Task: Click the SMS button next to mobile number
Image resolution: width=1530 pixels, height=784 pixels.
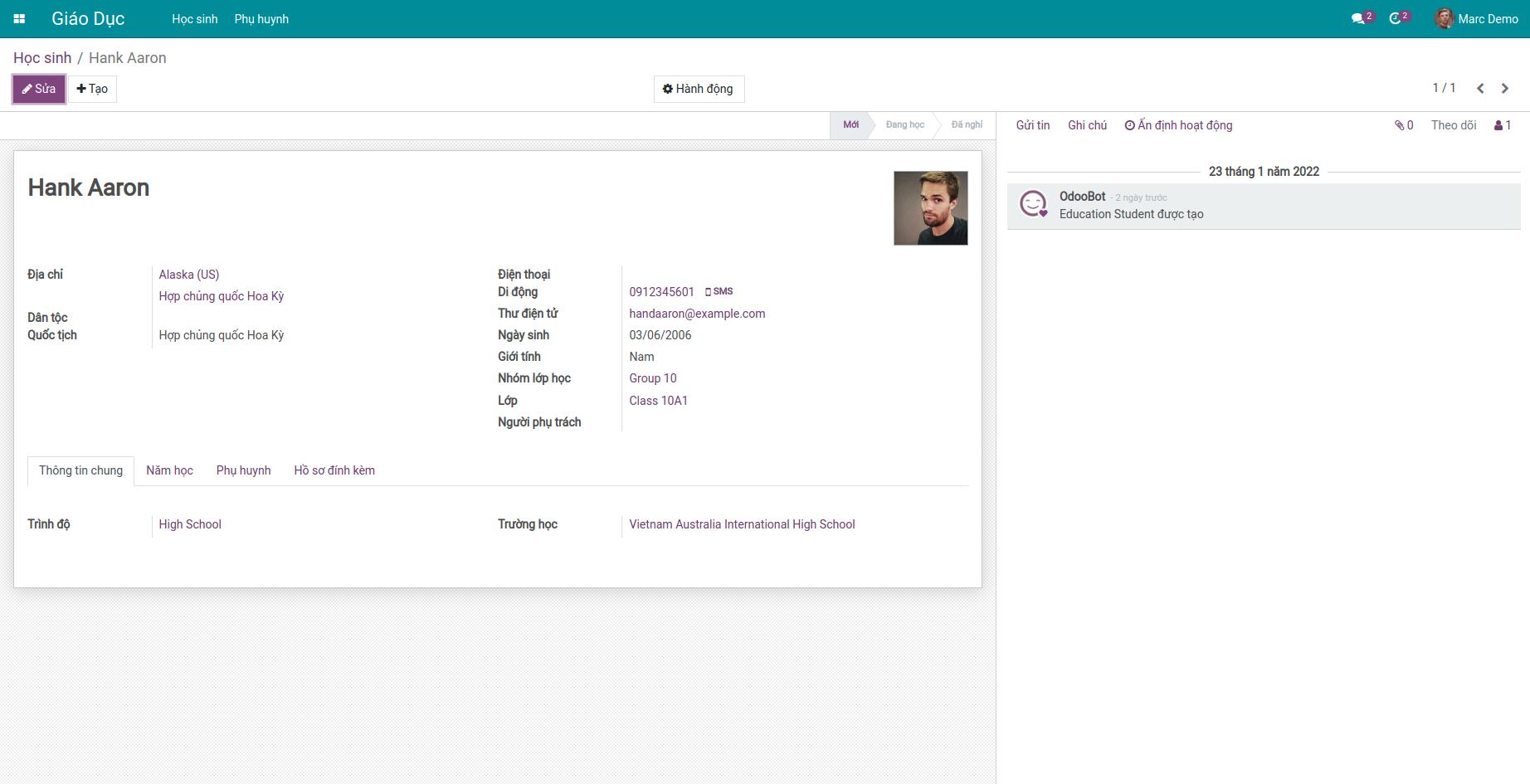Action: [x=719, y=292]
